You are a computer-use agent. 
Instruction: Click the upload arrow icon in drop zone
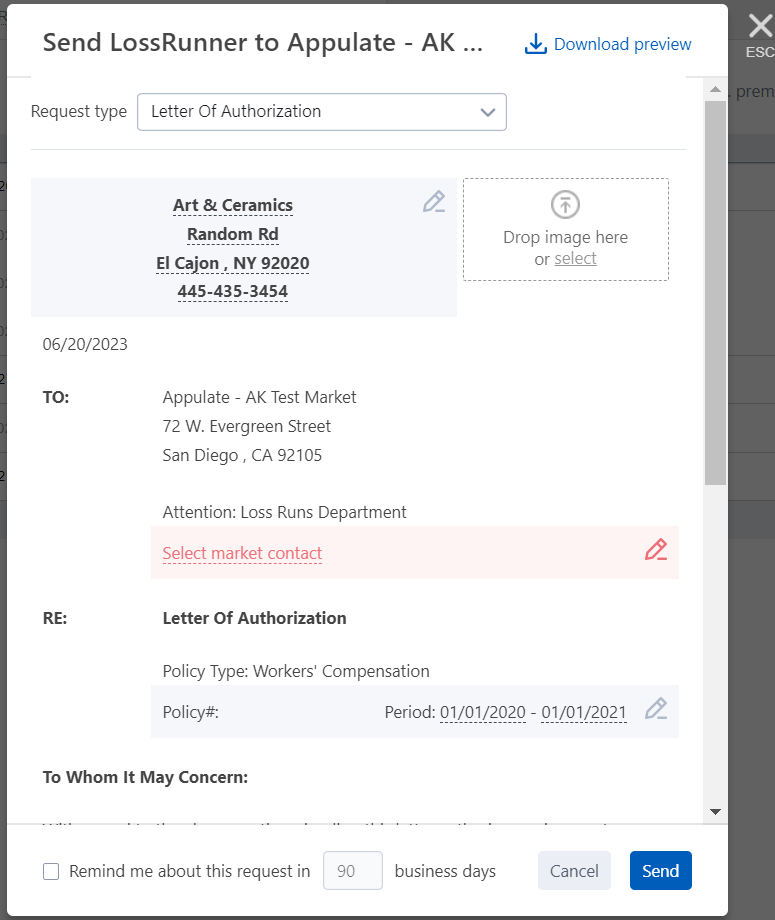(565, 205)
